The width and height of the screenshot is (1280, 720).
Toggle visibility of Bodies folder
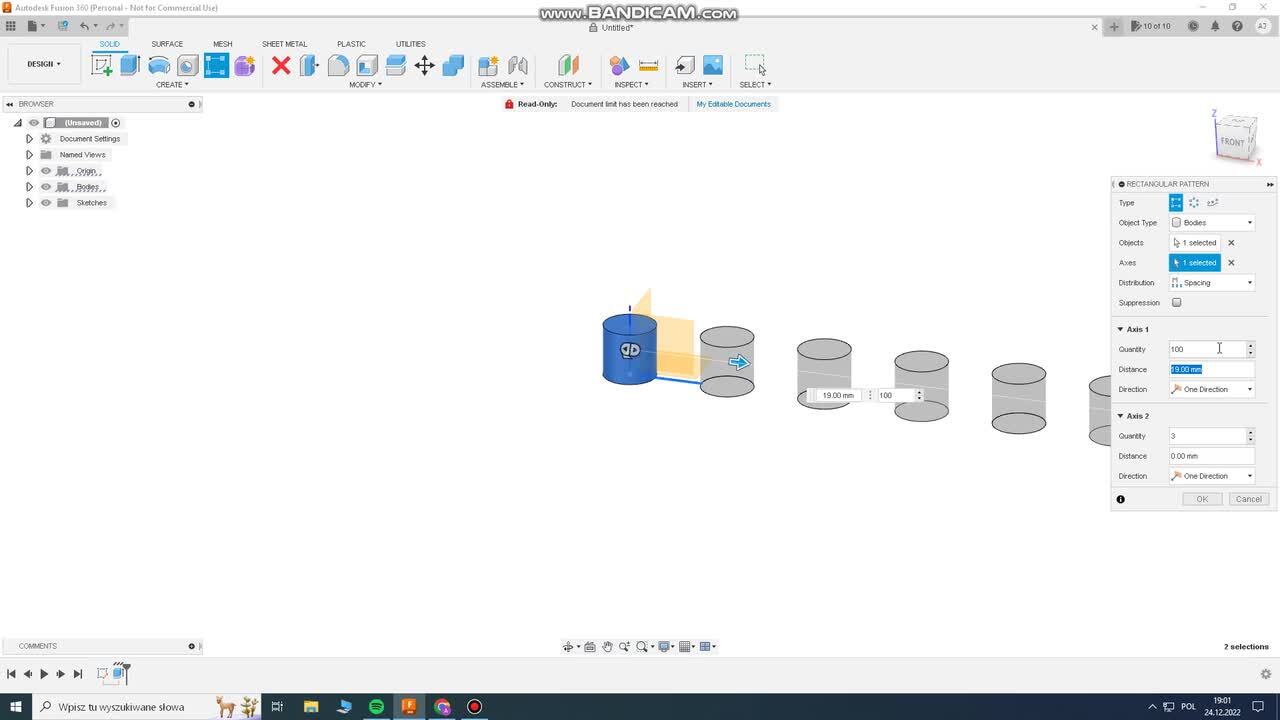tap(46, 187)
